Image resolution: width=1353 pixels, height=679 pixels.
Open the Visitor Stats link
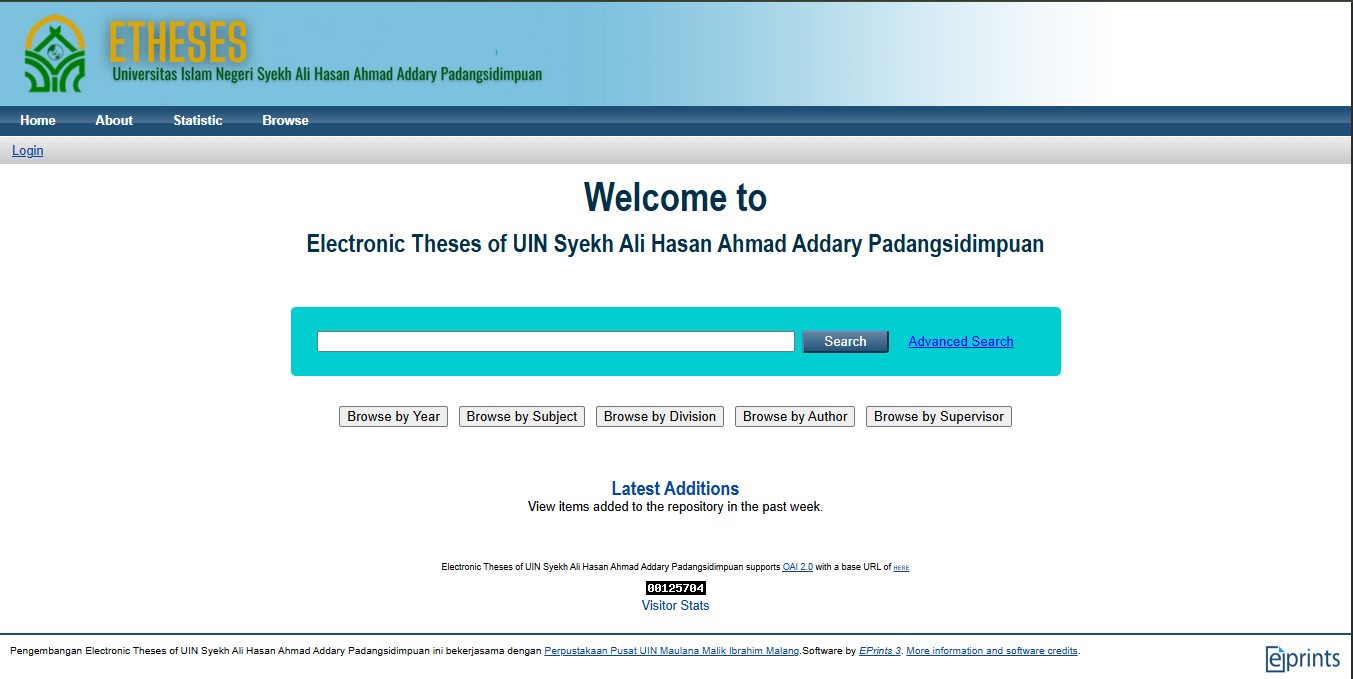(x=675, y=606)
